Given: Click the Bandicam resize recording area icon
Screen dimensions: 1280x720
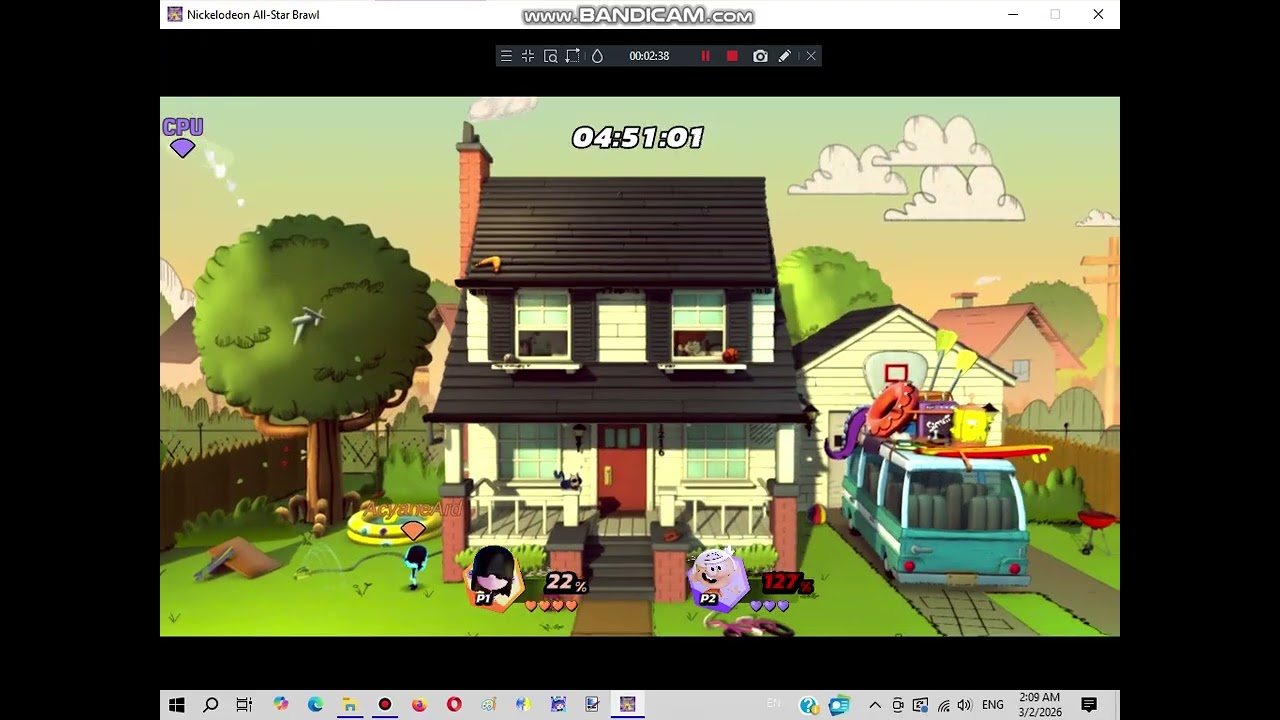Looking at the screenshot, I should coord(573,56).
